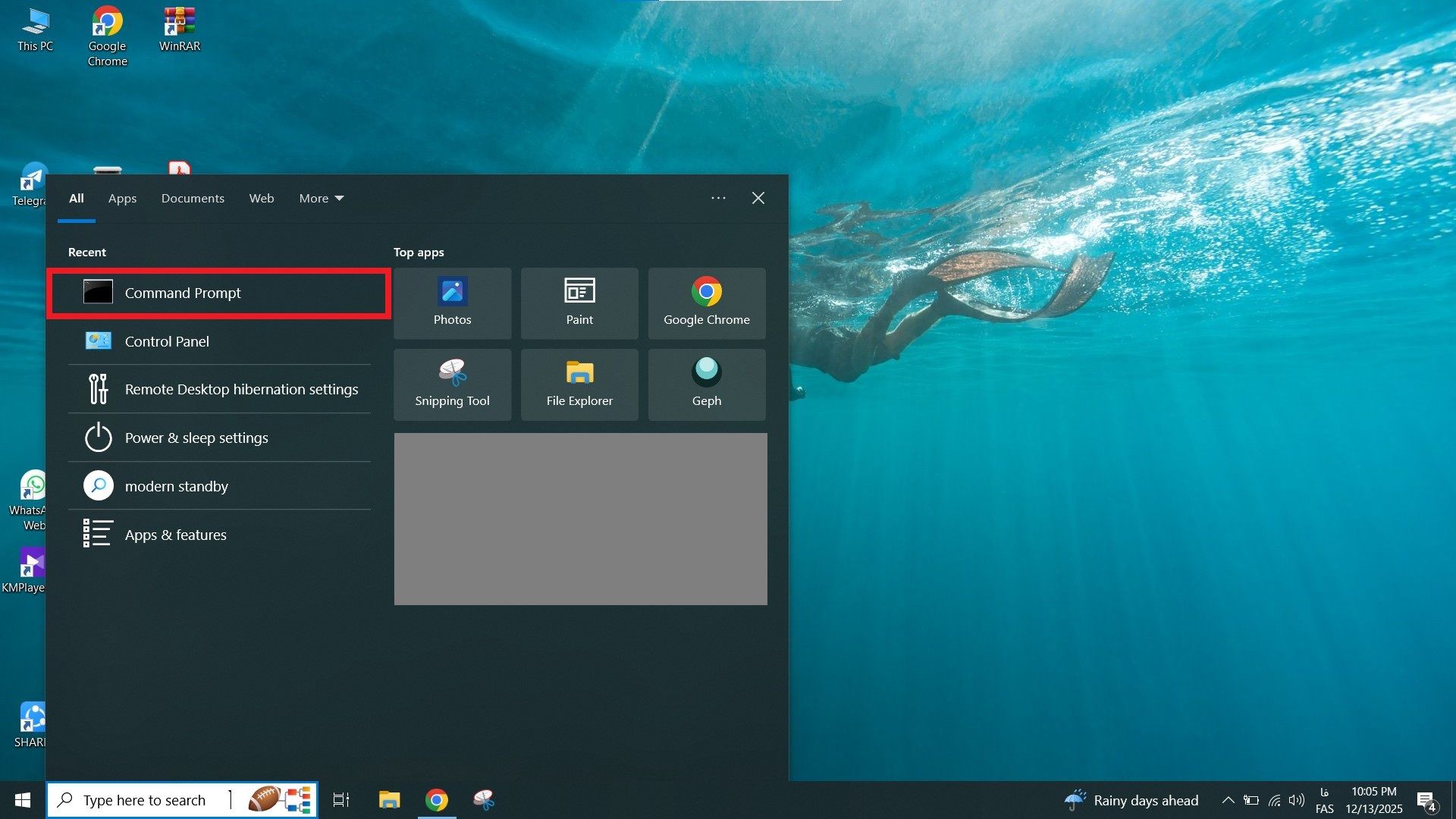Open File Explorer from Top apps
The height and width of the screenshot is (819, 1456).
pyautogui.click(x=579, y=384)
